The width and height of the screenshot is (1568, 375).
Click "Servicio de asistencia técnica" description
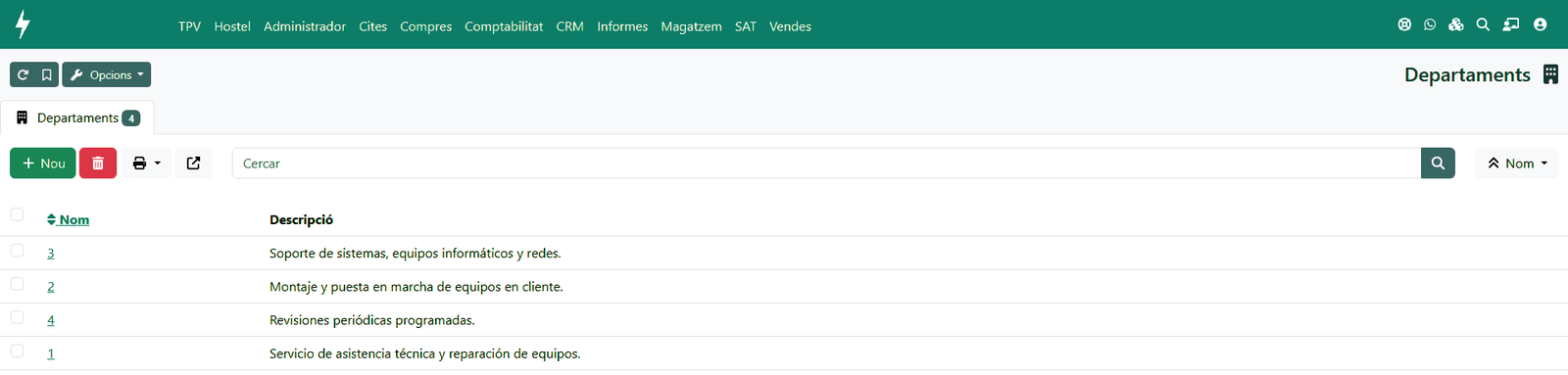[x=425, y=353]
